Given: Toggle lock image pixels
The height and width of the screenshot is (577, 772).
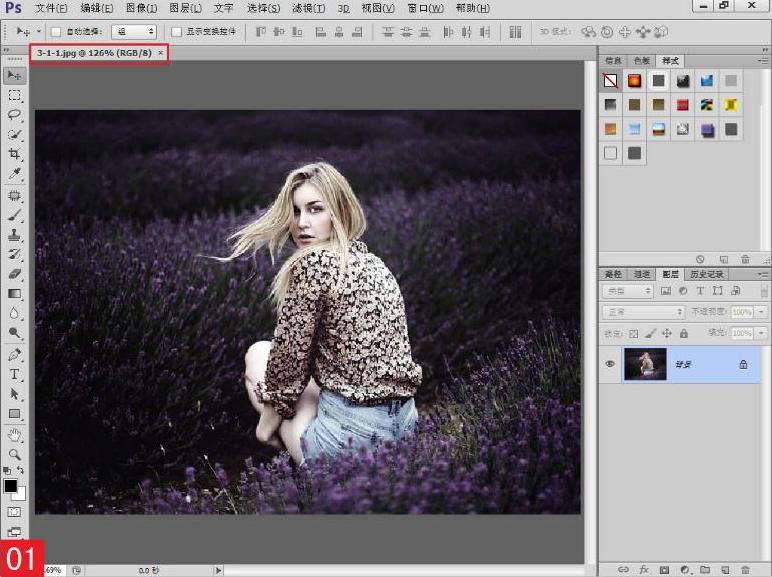Looking at the screenshot, I should click(x=650, y=333).
